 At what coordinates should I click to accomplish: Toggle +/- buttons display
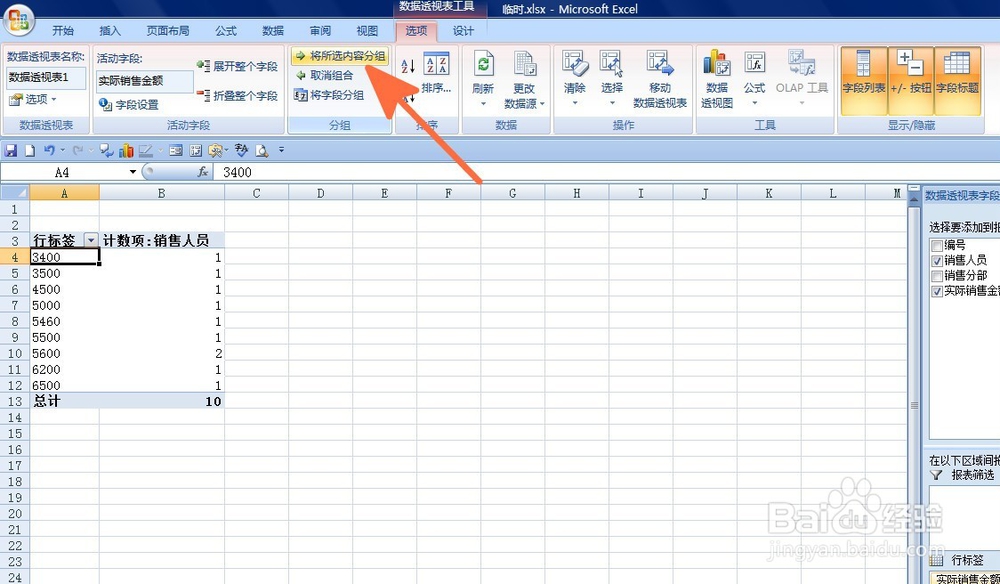pyautogui.click(x=911, y=81)
